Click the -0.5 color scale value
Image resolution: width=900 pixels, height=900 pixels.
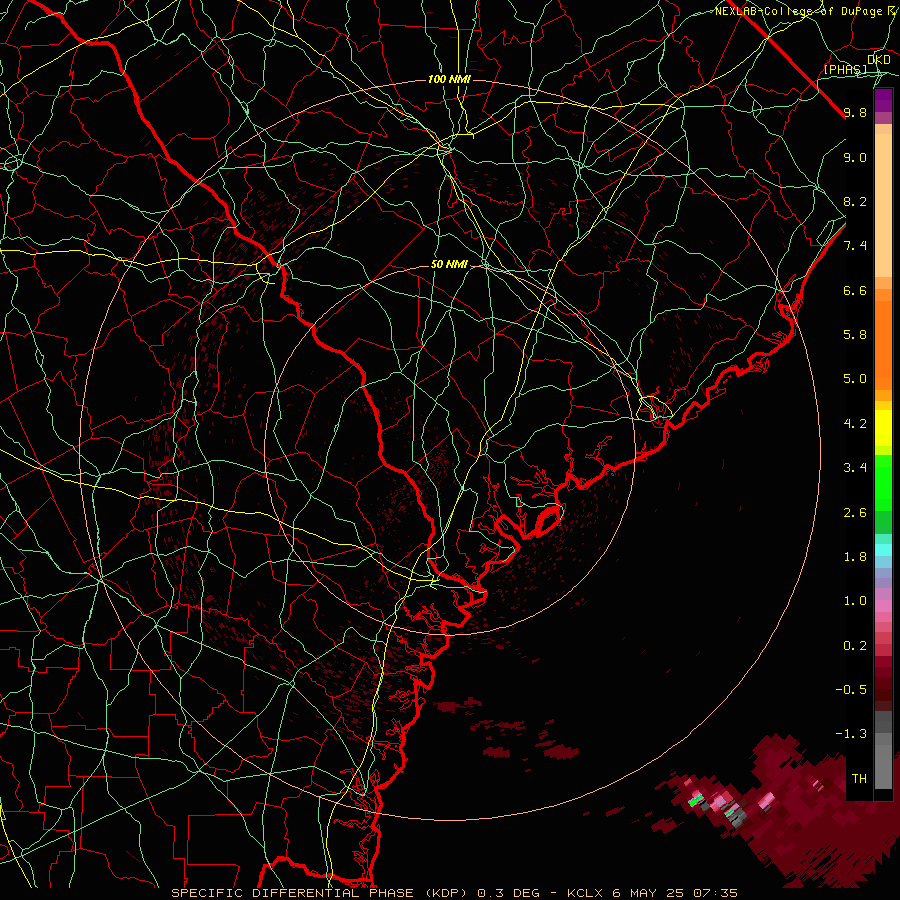coord(851,690)
